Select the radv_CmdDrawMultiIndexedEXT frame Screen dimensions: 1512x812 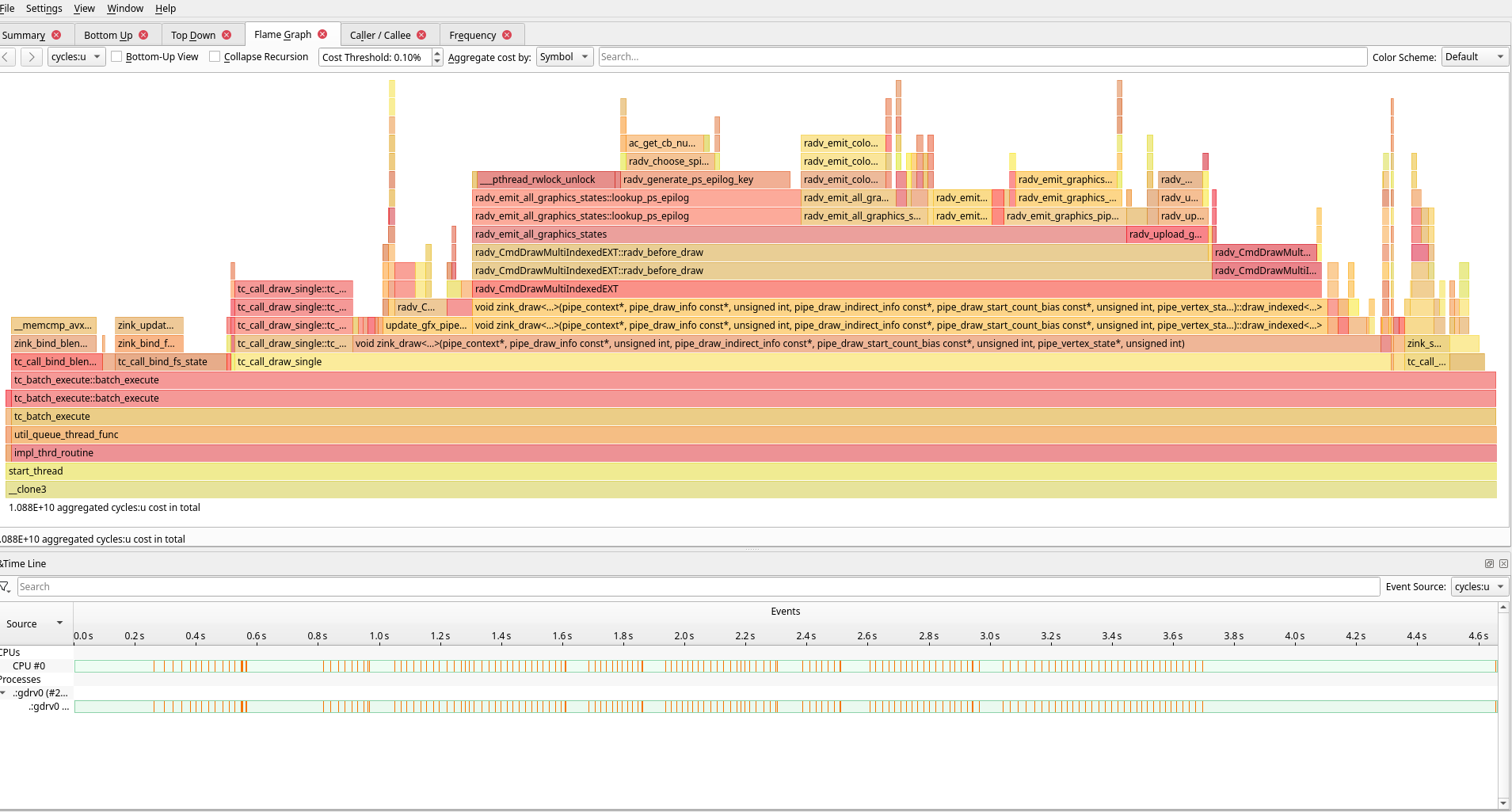point(897,289)
